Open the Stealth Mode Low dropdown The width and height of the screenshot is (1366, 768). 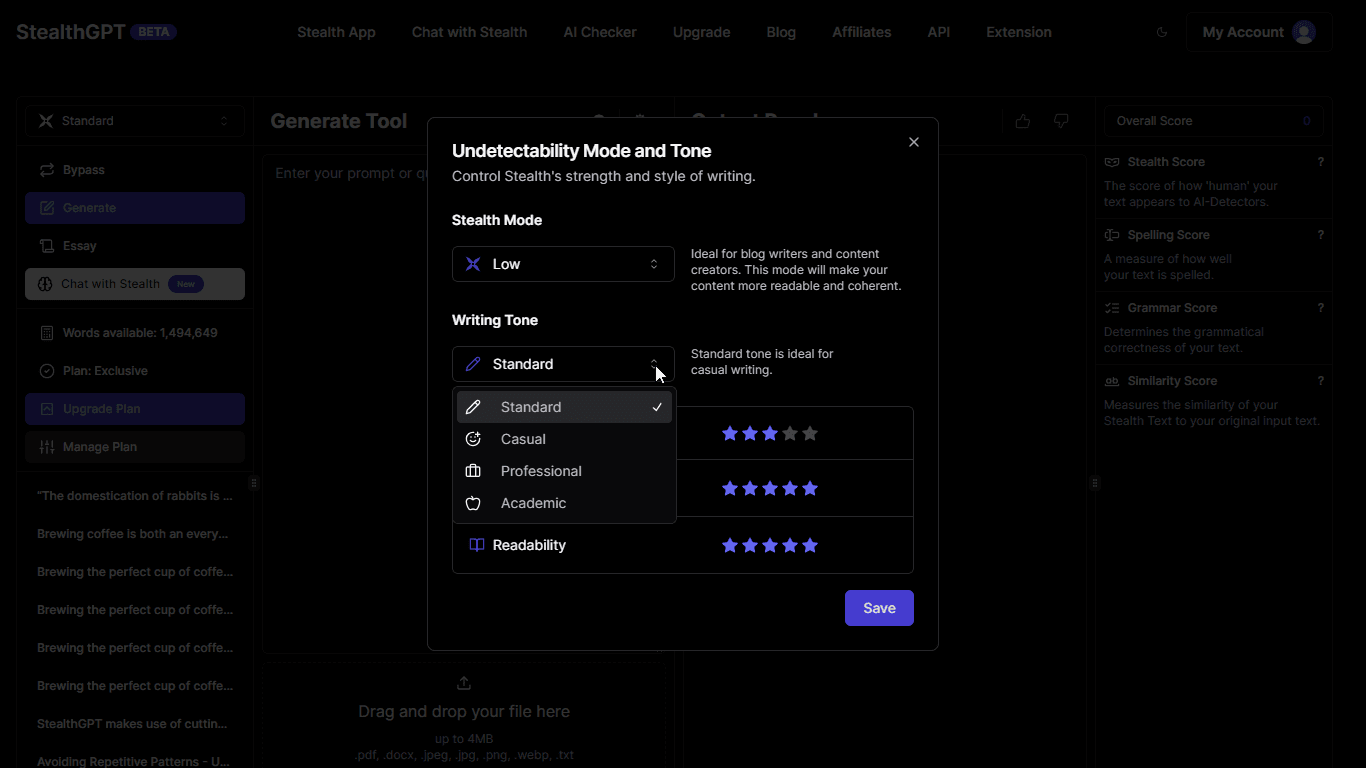pyautogui.click(x=563, y=264)
